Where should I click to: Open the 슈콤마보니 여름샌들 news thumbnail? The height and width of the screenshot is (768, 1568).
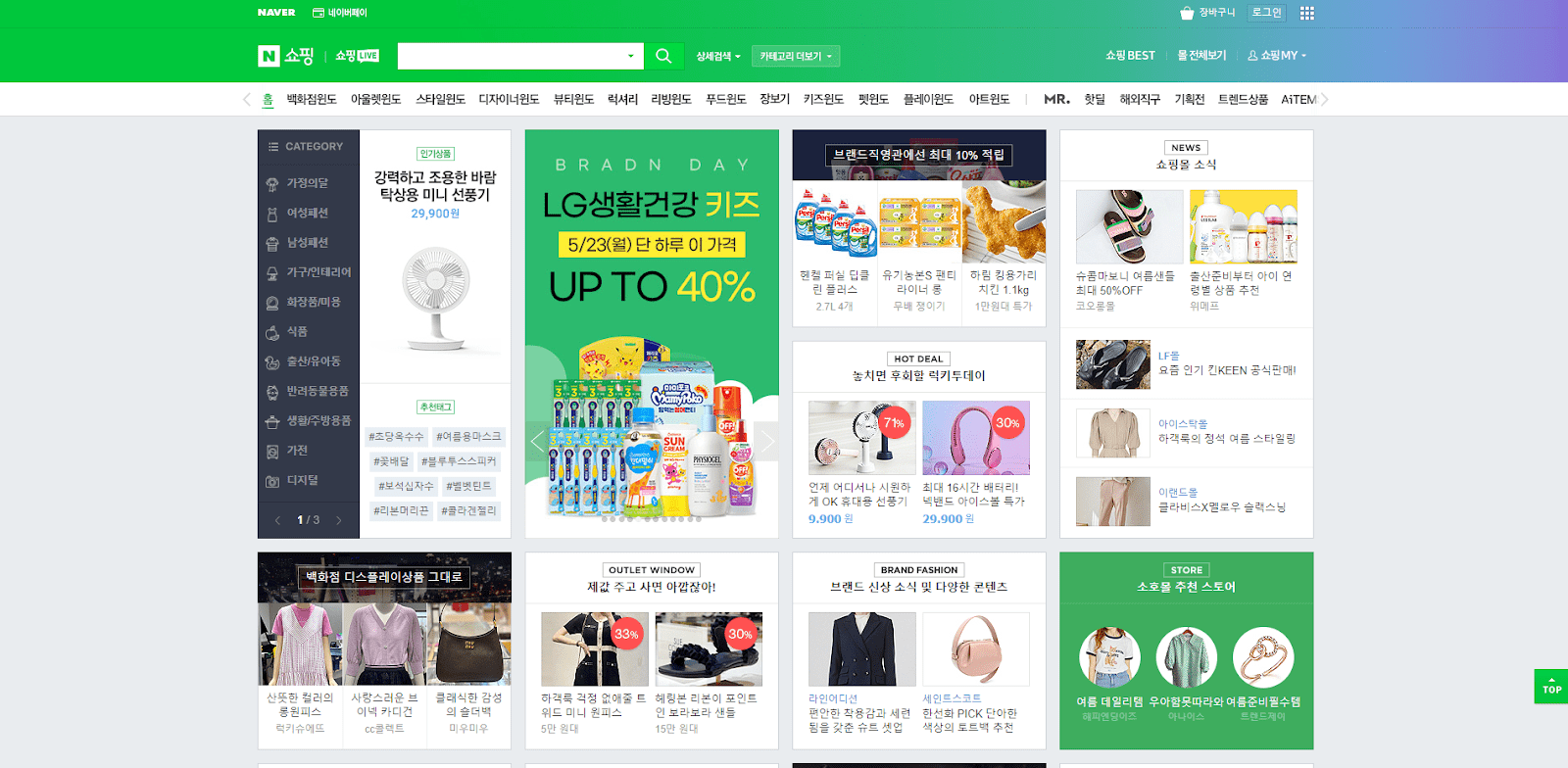click(x=1129, y=227)
